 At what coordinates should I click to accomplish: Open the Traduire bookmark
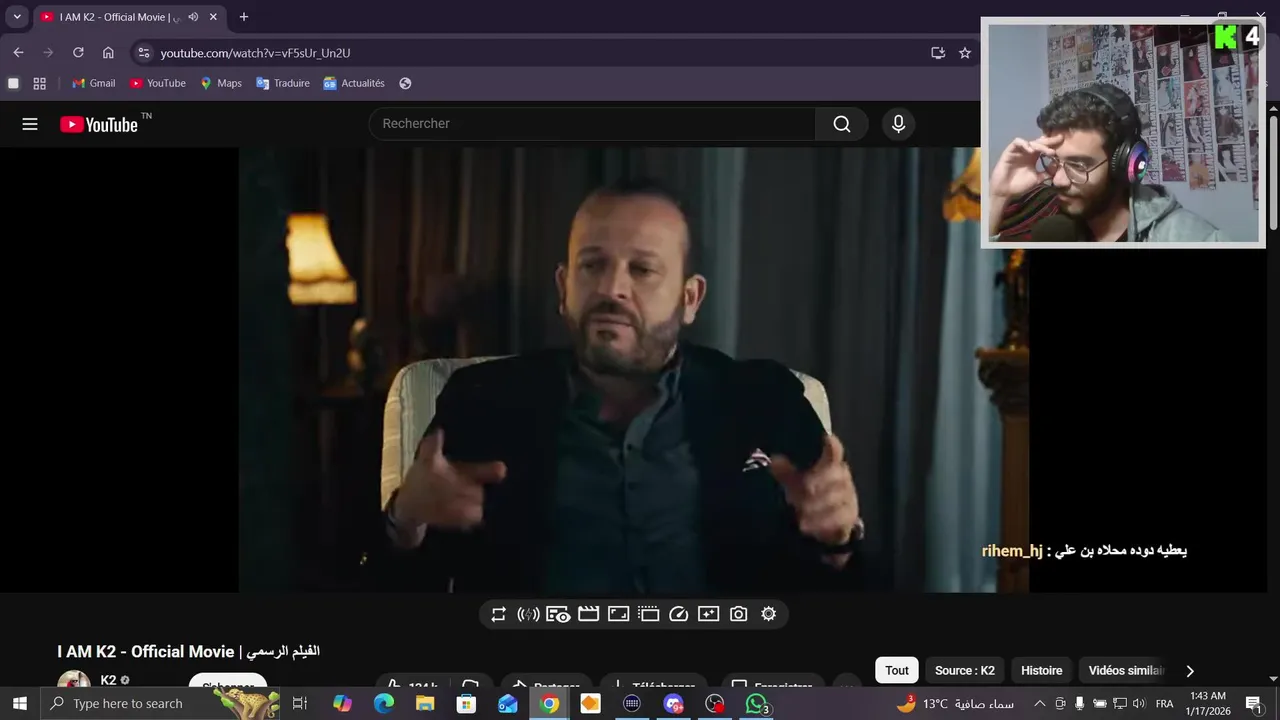(x=283, y=83)
